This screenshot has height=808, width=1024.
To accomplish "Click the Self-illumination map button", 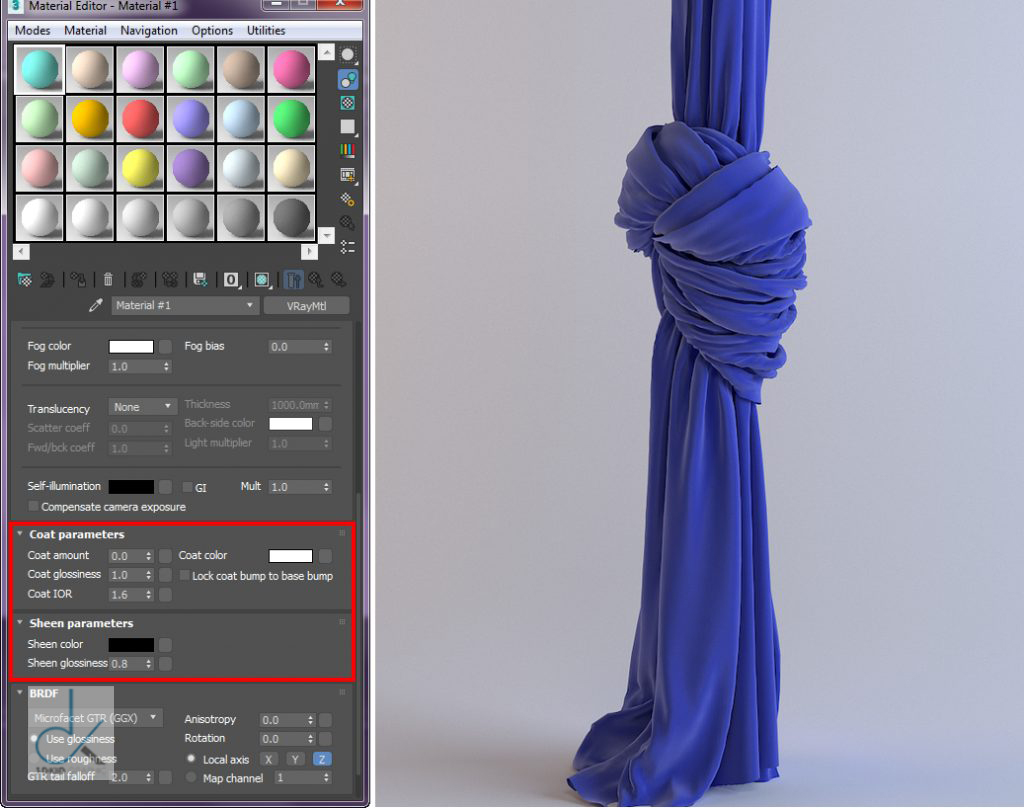I will coord(165,487).
